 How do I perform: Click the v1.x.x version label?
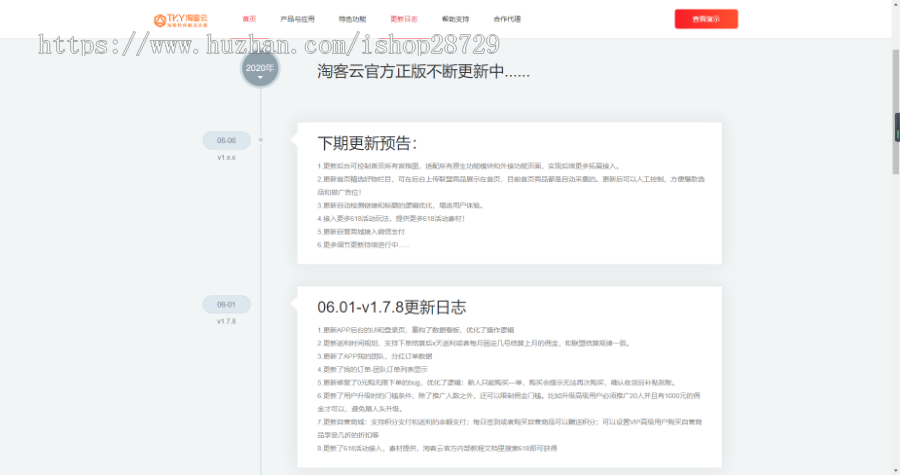click(226, 157)
